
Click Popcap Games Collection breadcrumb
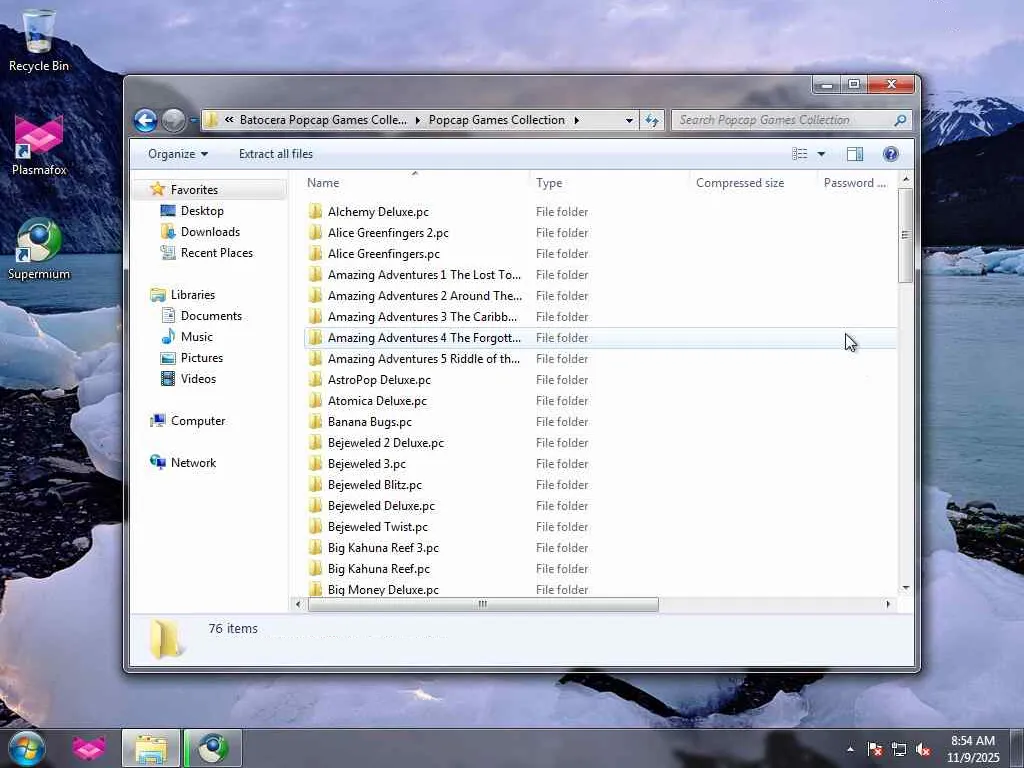[x=496, y=120]
